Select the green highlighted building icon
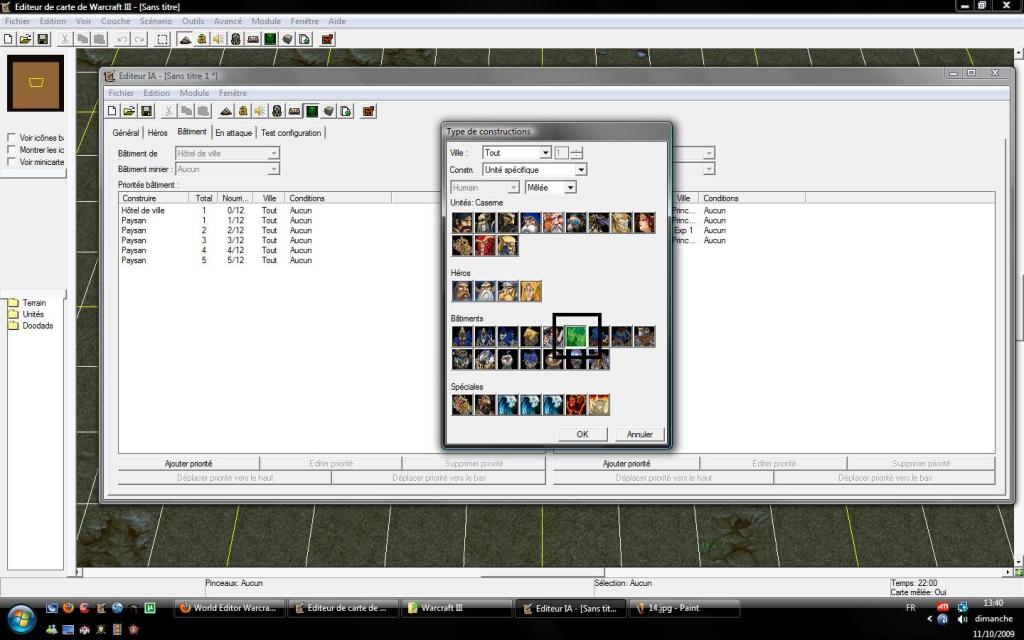 [576, 336]
